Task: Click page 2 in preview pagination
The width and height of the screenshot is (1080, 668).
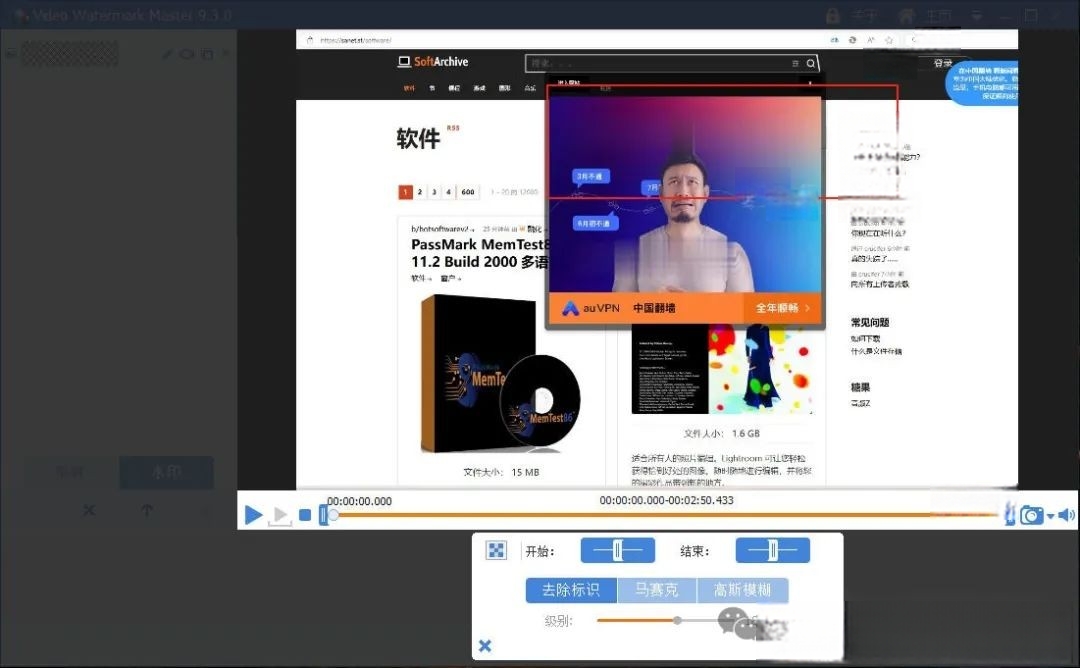Action: pyautogui.click(x=419, y=192)
